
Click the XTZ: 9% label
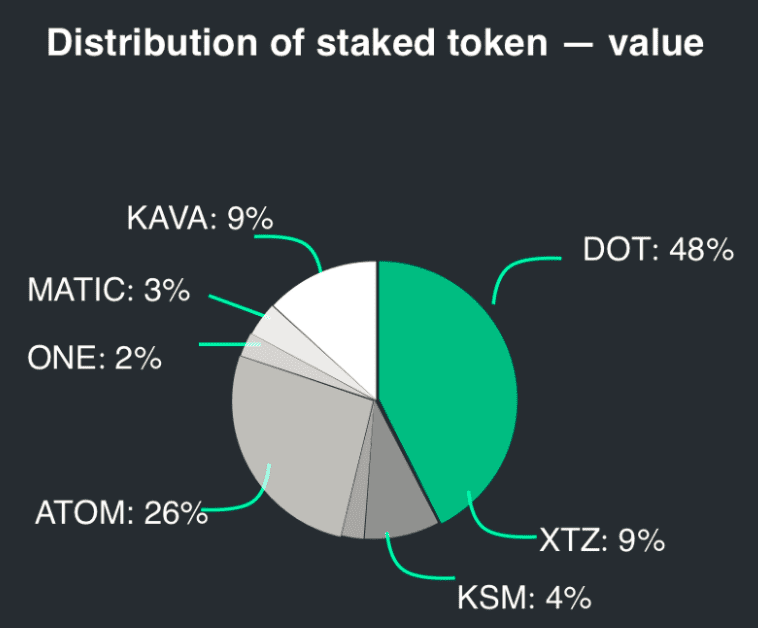[602, 540]
